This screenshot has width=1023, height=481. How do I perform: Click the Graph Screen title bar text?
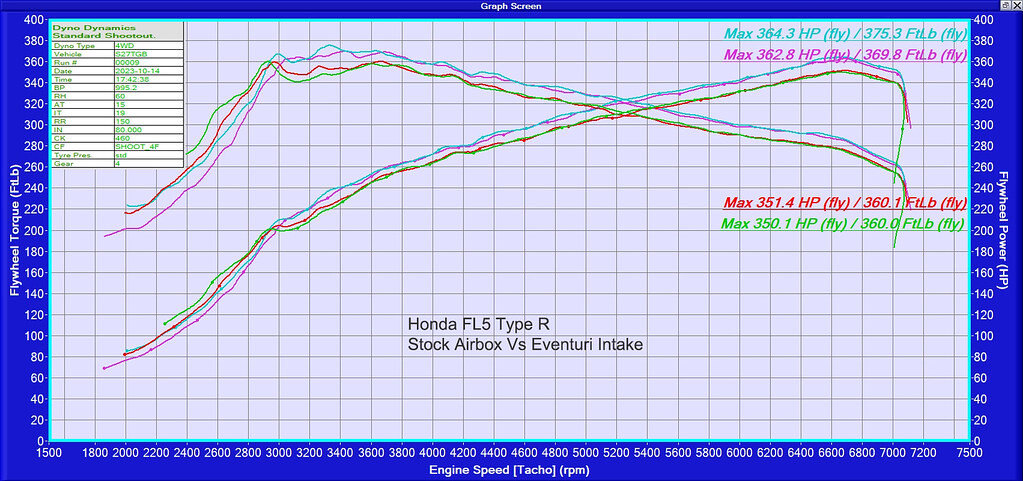click(x=511, y=6)
